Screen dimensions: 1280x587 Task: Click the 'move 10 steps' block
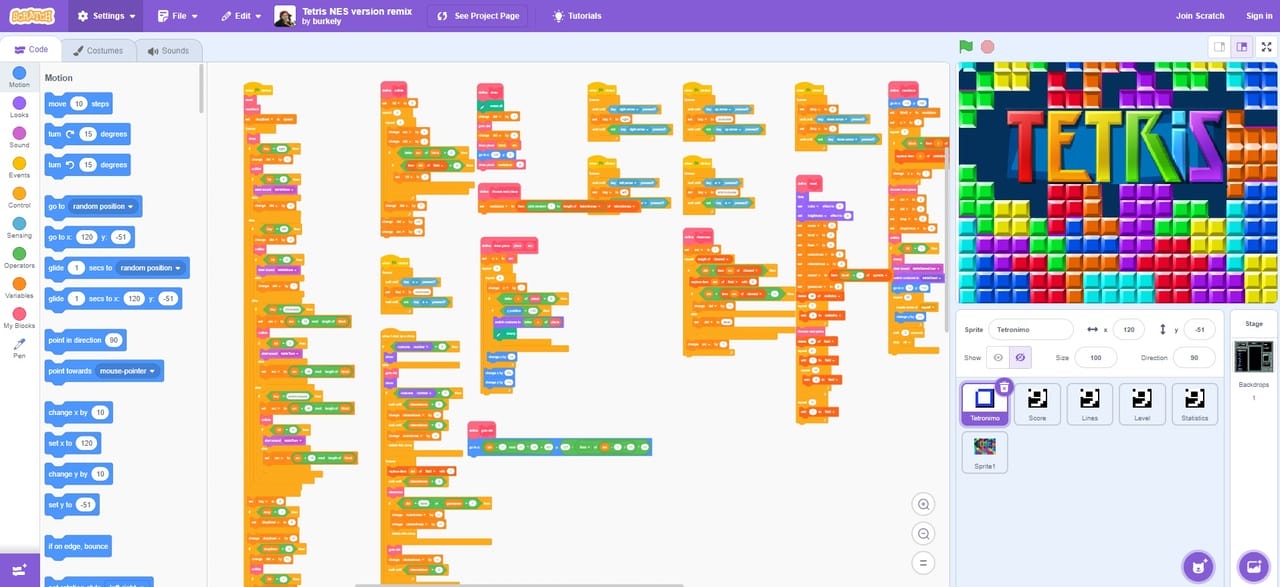tap(78, 103)
